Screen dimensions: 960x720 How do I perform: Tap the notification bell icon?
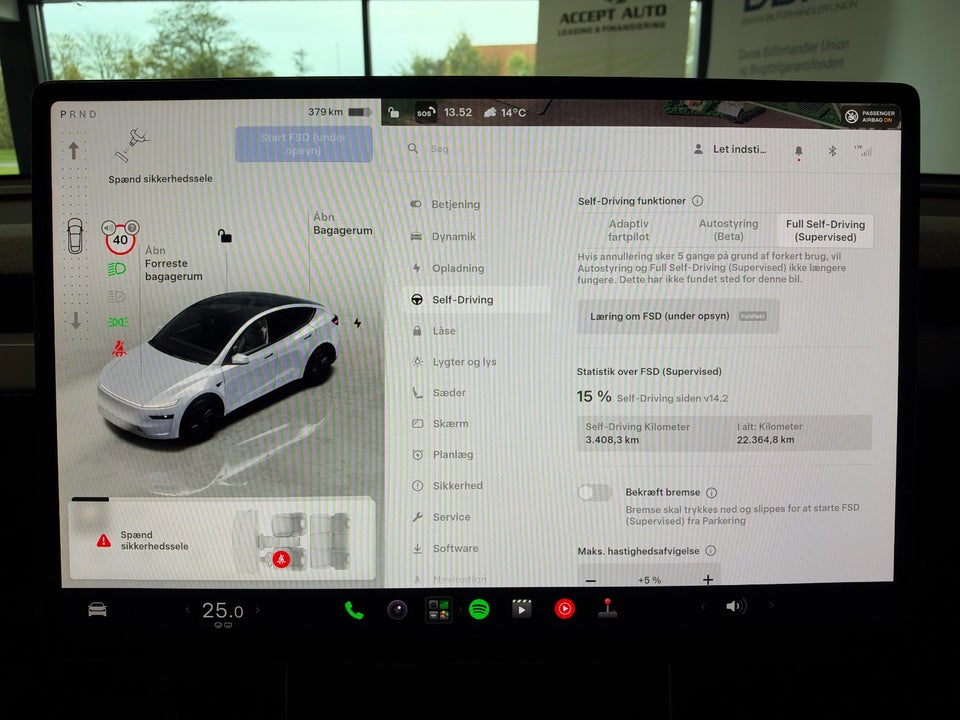[x=798, y=151]
